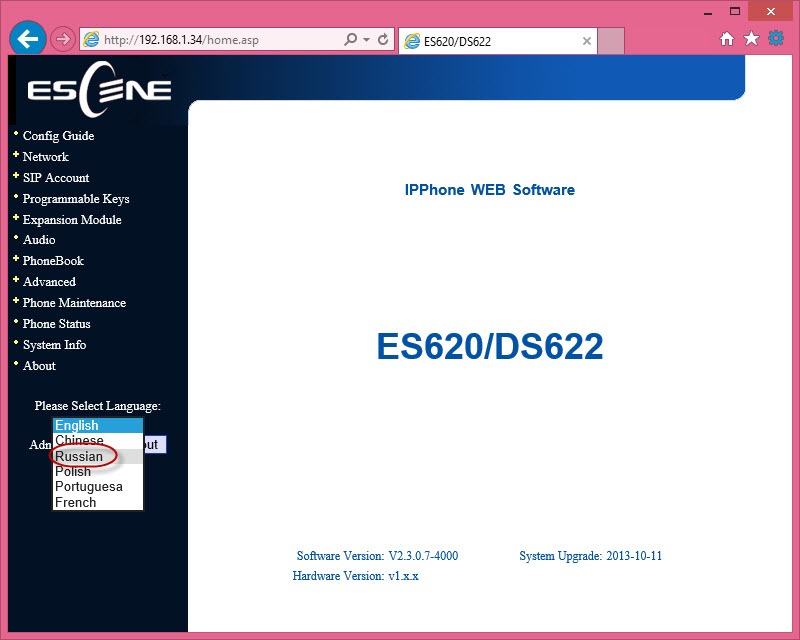Click the ES620/DS622 model heading
Viewport: 800px width, 640px height.
490,346
